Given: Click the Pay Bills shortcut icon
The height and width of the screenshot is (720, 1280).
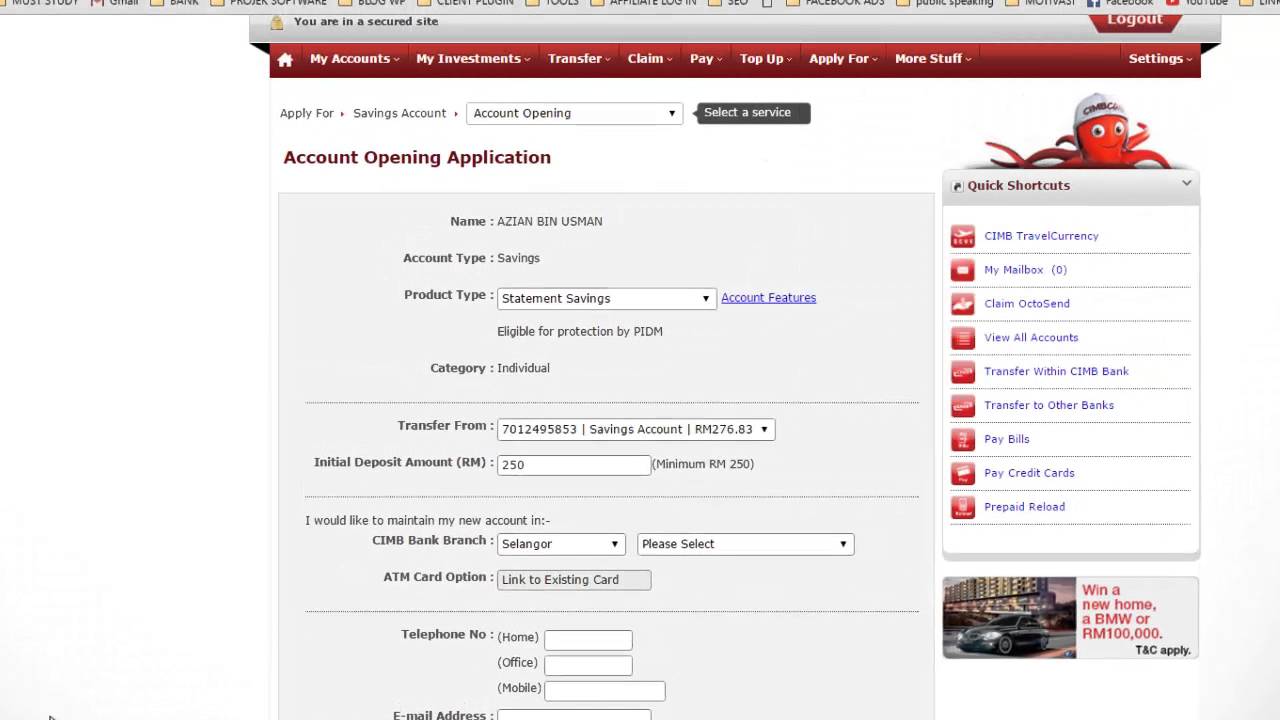Looking at the screenshot, I should pyautogui.click(x=963, y=440).
